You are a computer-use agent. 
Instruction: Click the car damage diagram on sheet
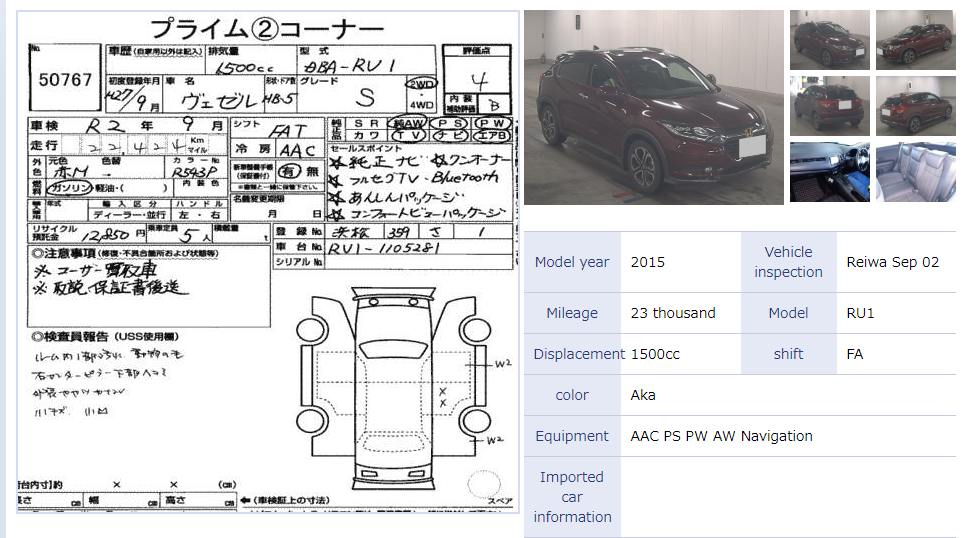click(393, 390)
